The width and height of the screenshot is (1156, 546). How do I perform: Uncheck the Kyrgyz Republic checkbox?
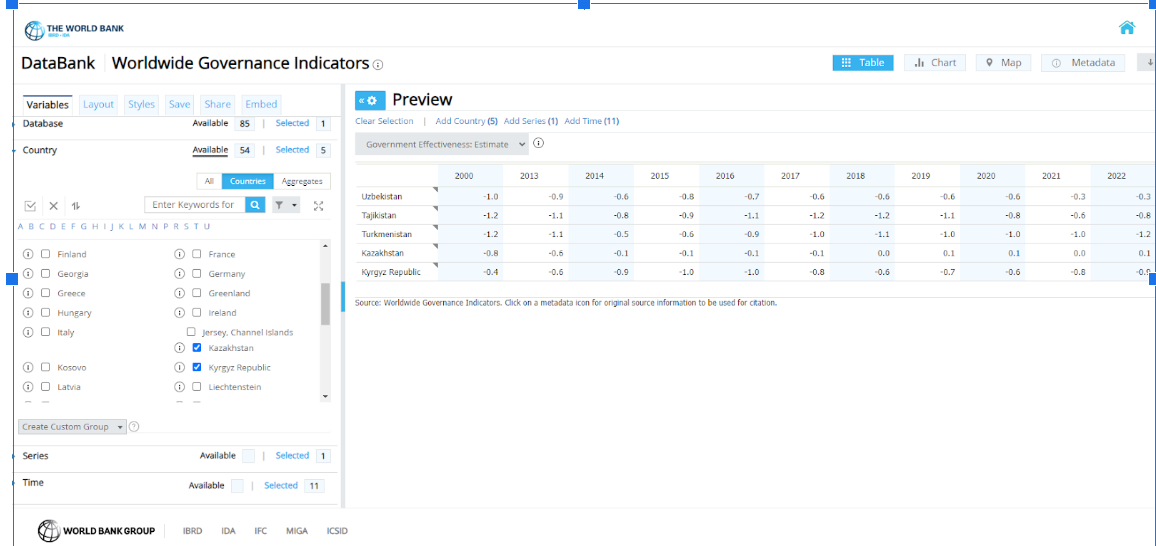point(197,367)
